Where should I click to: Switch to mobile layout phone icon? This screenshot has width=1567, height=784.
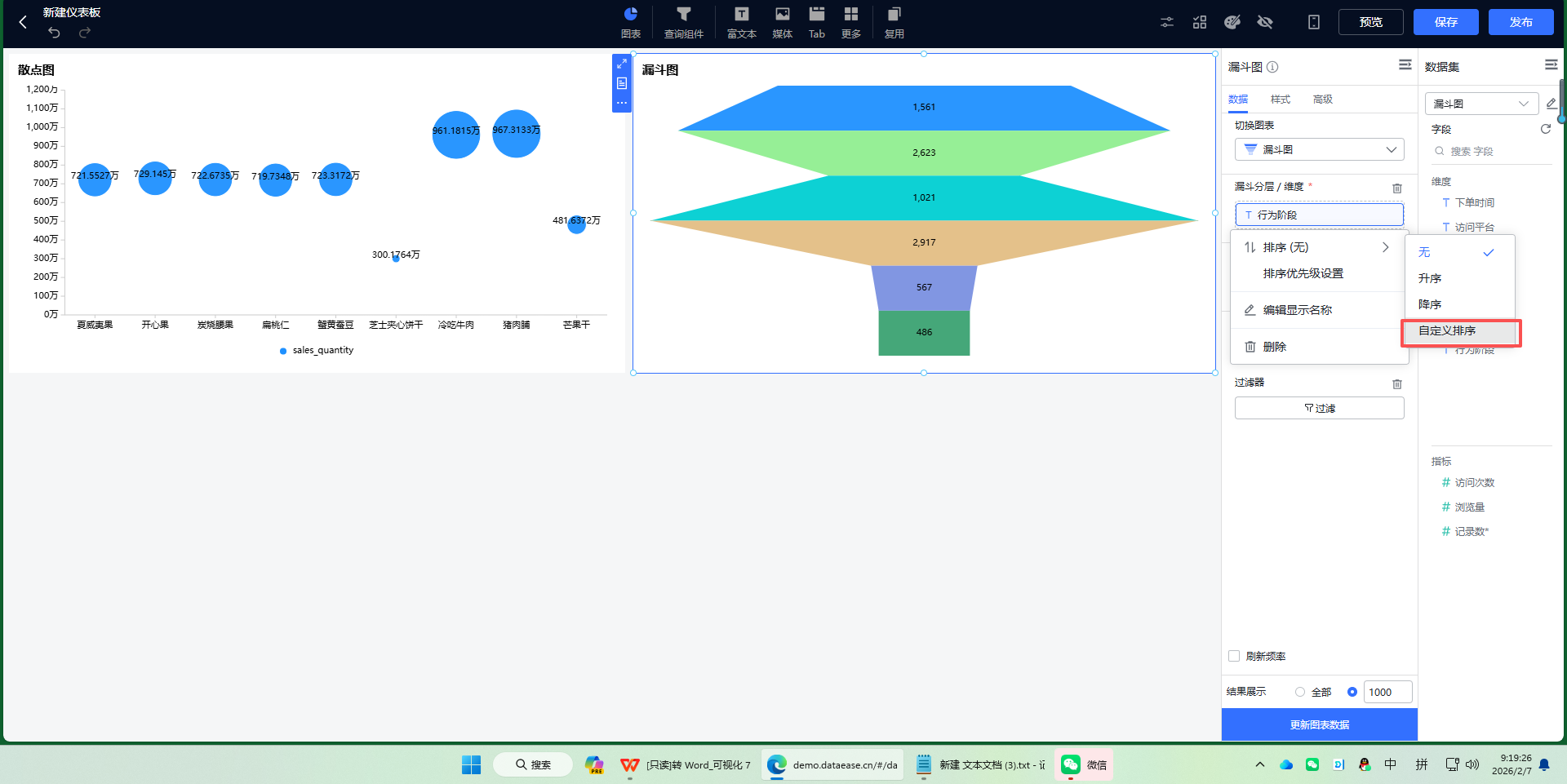1314,22
